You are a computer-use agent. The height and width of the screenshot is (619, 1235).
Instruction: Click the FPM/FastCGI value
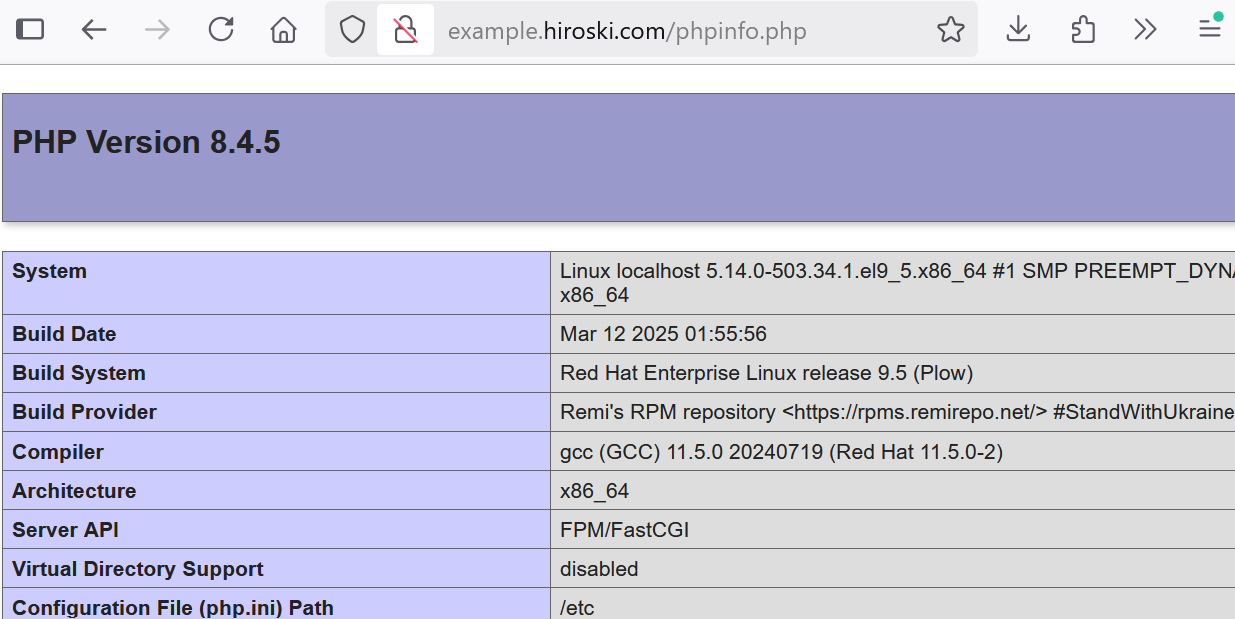click(624, 530)
